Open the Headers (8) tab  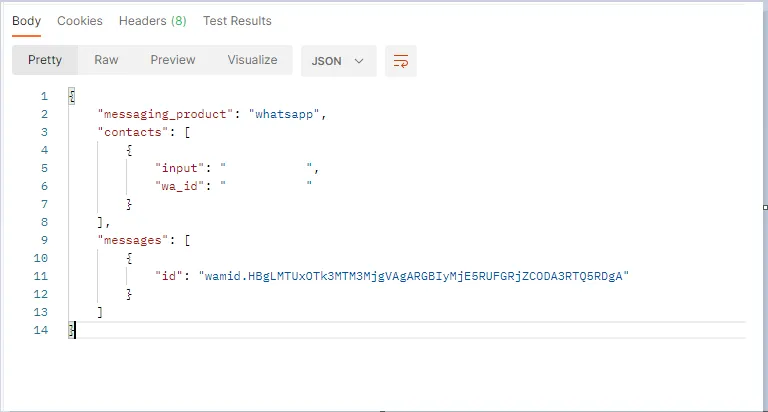[152, 21]
